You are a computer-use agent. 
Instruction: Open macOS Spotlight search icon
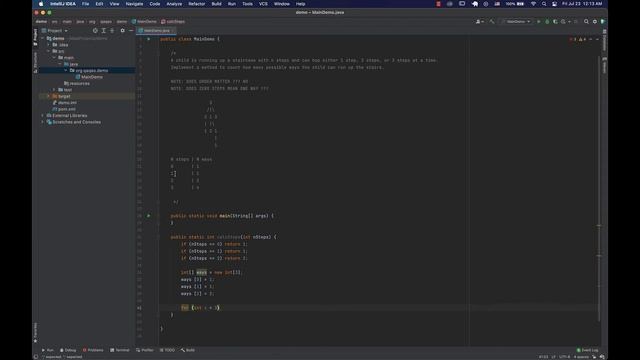[544, 4]
